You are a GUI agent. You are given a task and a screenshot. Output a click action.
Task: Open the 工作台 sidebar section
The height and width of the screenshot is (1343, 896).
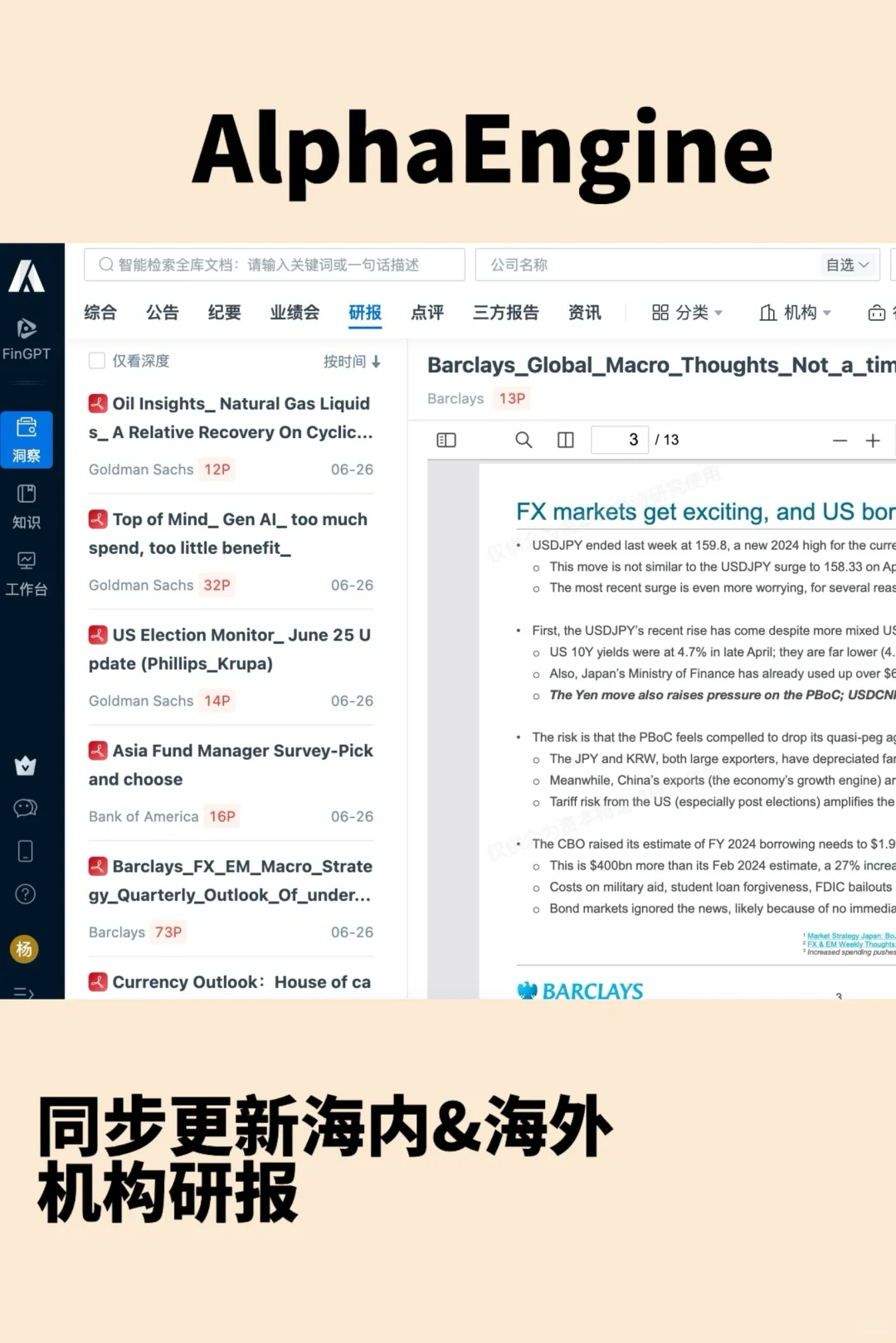click(x=27, y=574)
